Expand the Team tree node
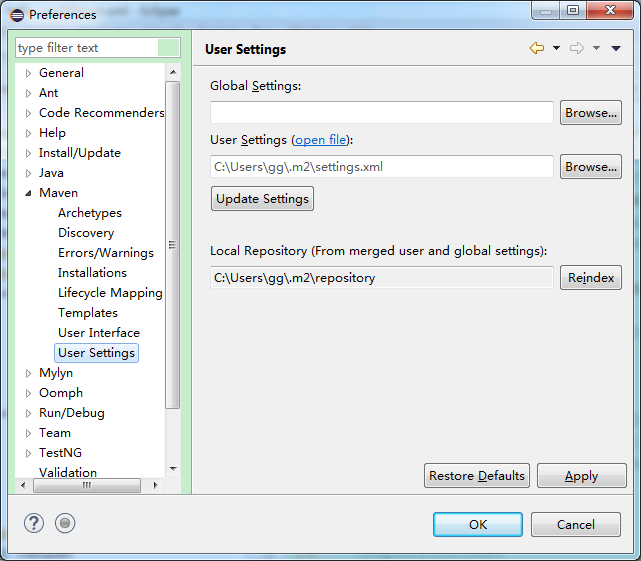641x561 pixels. pos(28,433)
